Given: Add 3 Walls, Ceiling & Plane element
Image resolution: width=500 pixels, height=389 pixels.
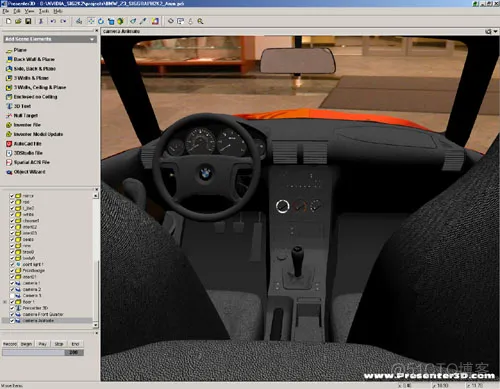Looking at the screenshot, I should pos(36,87).
